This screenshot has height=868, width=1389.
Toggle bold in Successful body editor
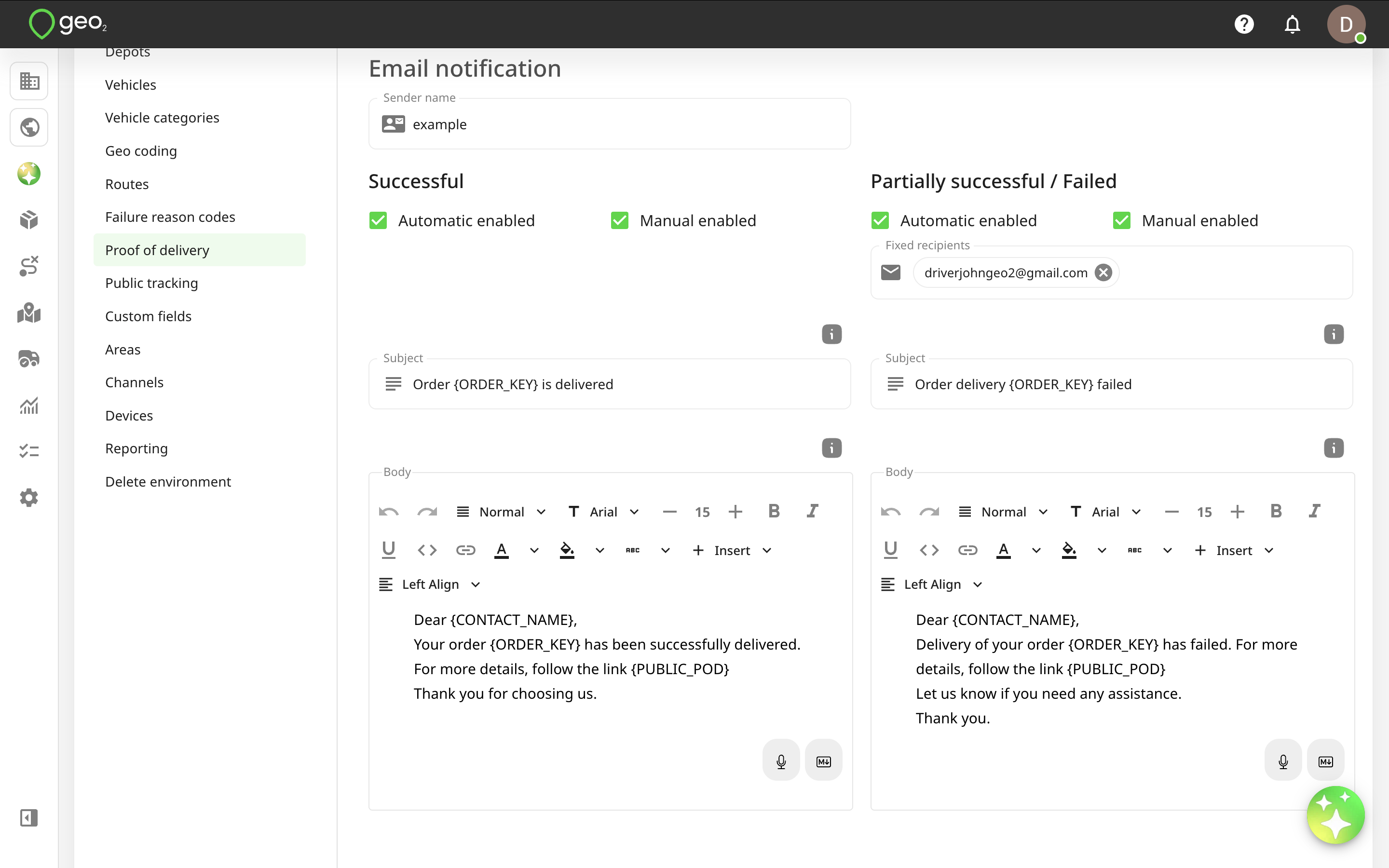point(774,511)
